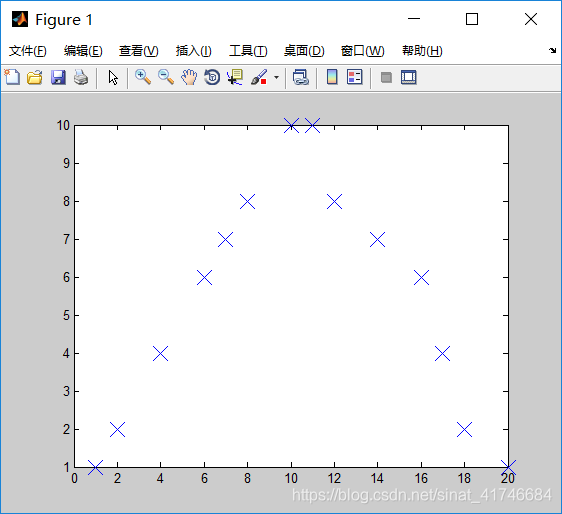Image resolution: width=562 pixels, height=514 pixels.
Task: Click the y-axis tick label 5
Action: (x=66, y=315)
